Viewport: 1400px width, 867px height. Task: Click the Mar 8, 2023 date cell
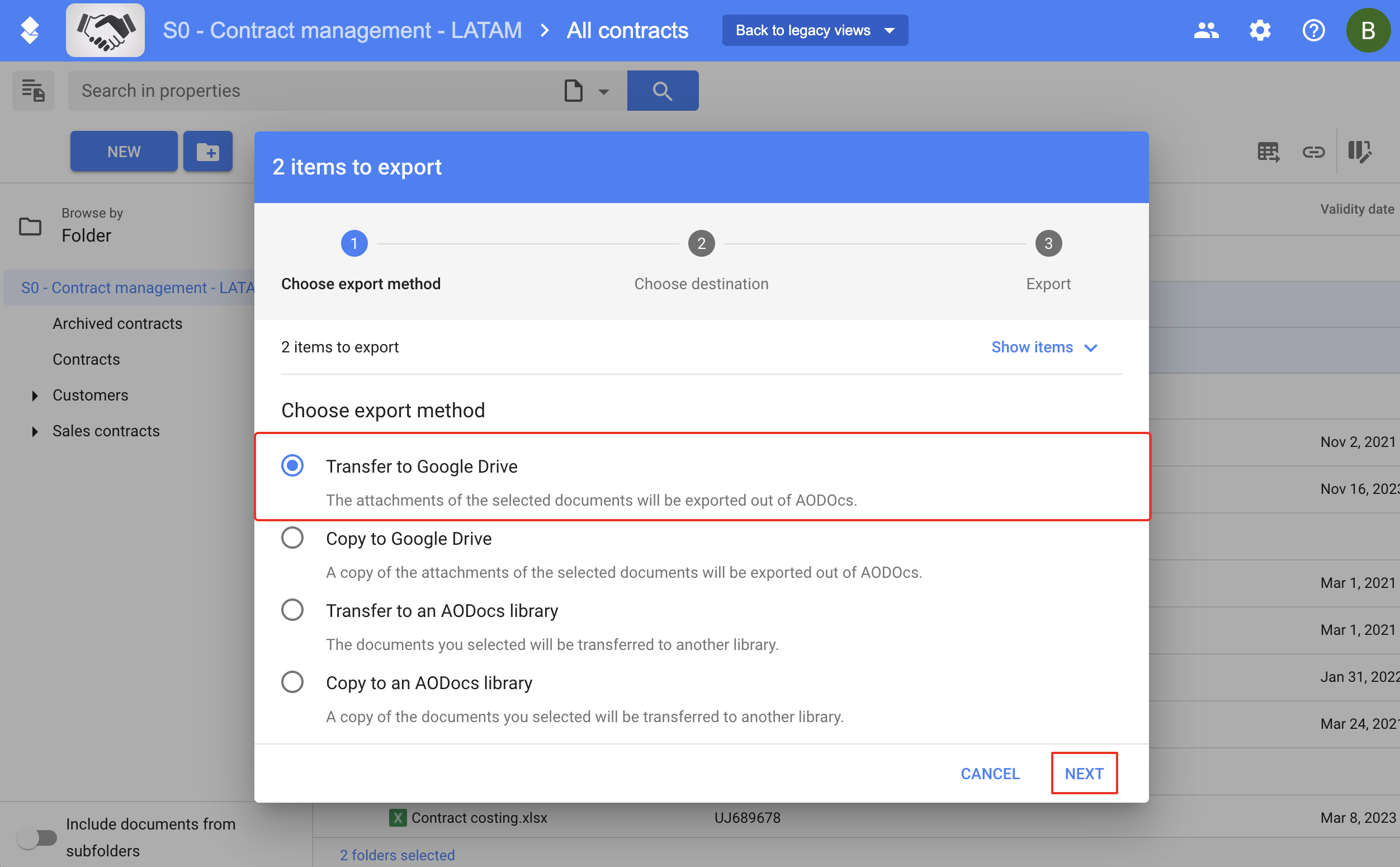(x=1358, y=817)
